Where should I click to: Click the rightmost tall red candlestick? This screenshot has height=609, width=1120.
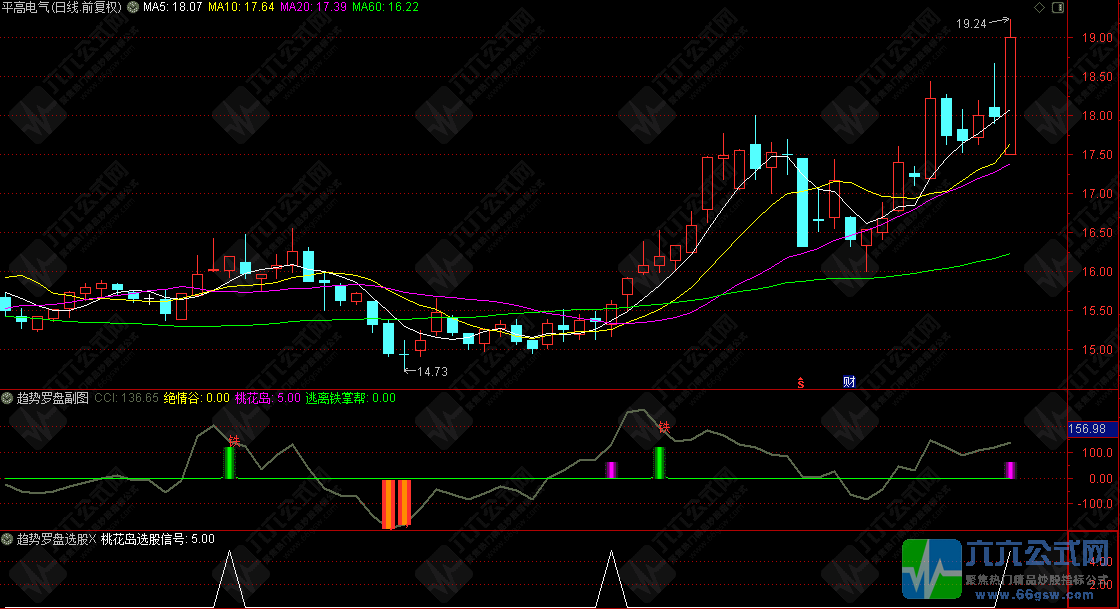tap(1010, 95)
